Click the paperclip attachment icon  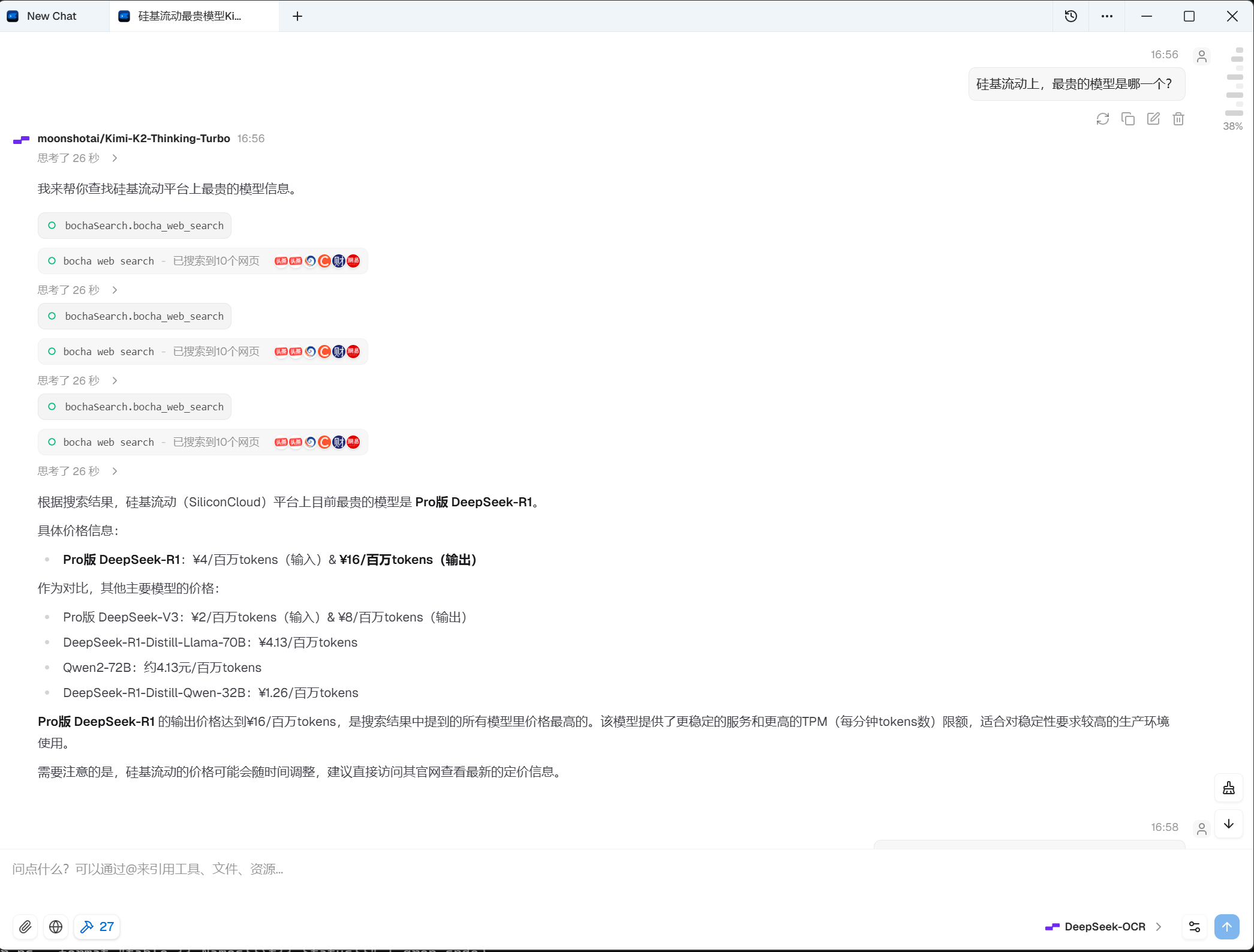[25, 927]
